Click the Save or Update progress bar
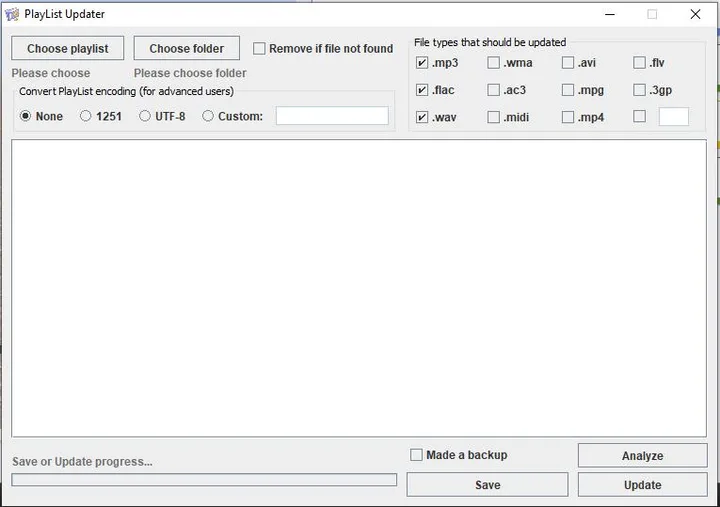Image resolution: width=720 pixels, height=507 pixels. [x=204, y=479]
